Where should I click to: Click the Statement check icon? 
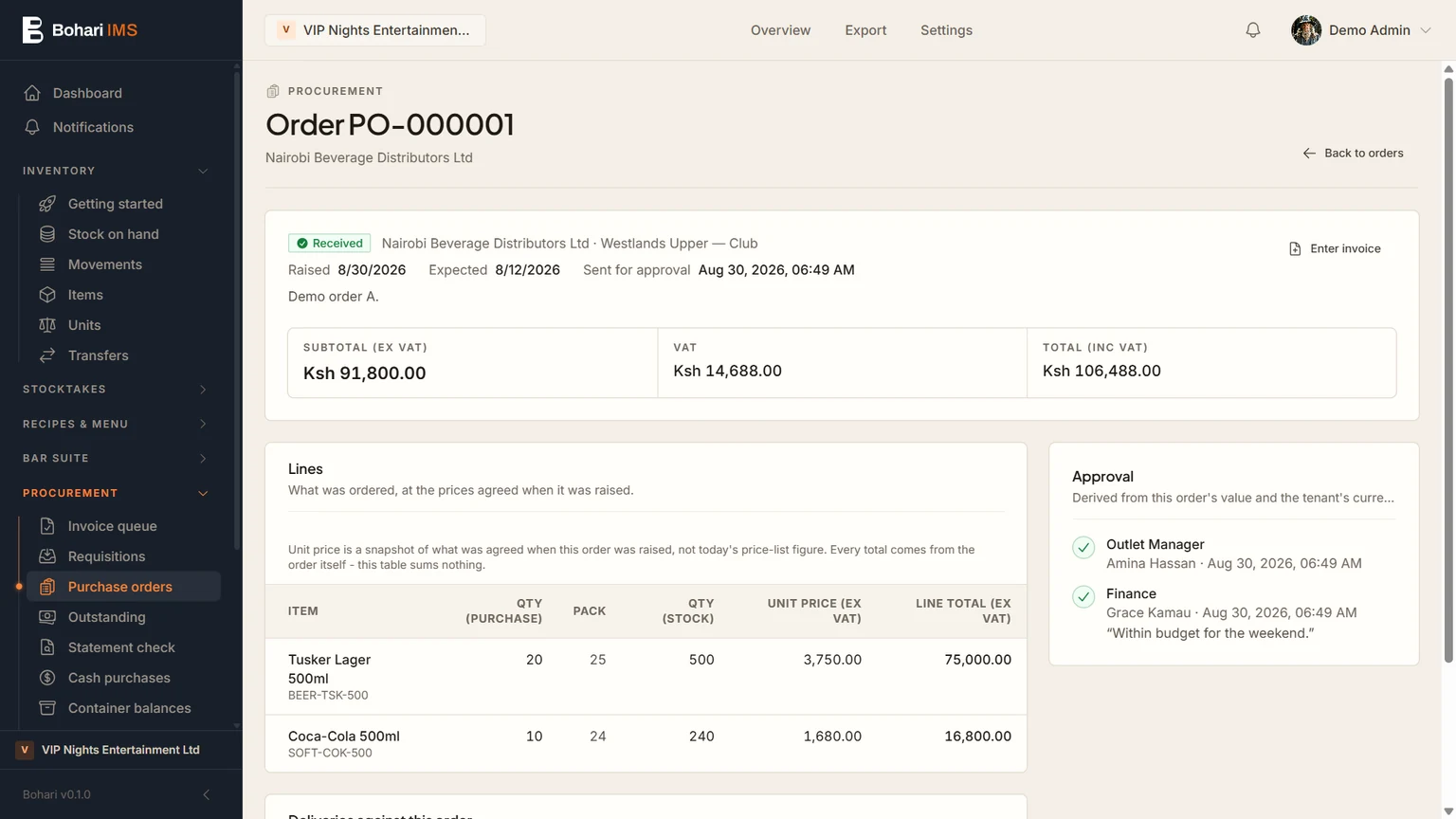tap(47, 647)
